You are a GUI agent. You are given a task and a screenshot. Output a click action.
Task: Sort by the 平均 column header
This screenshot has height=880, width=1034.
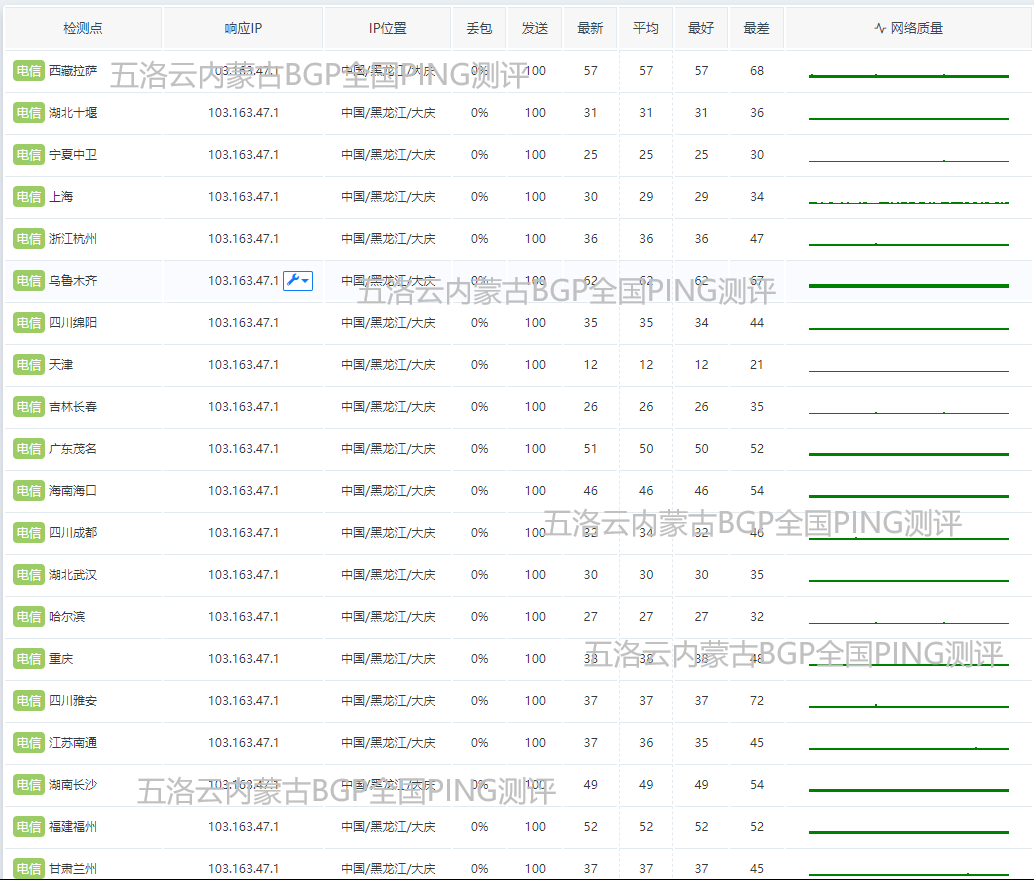click(x=646, y=28)
